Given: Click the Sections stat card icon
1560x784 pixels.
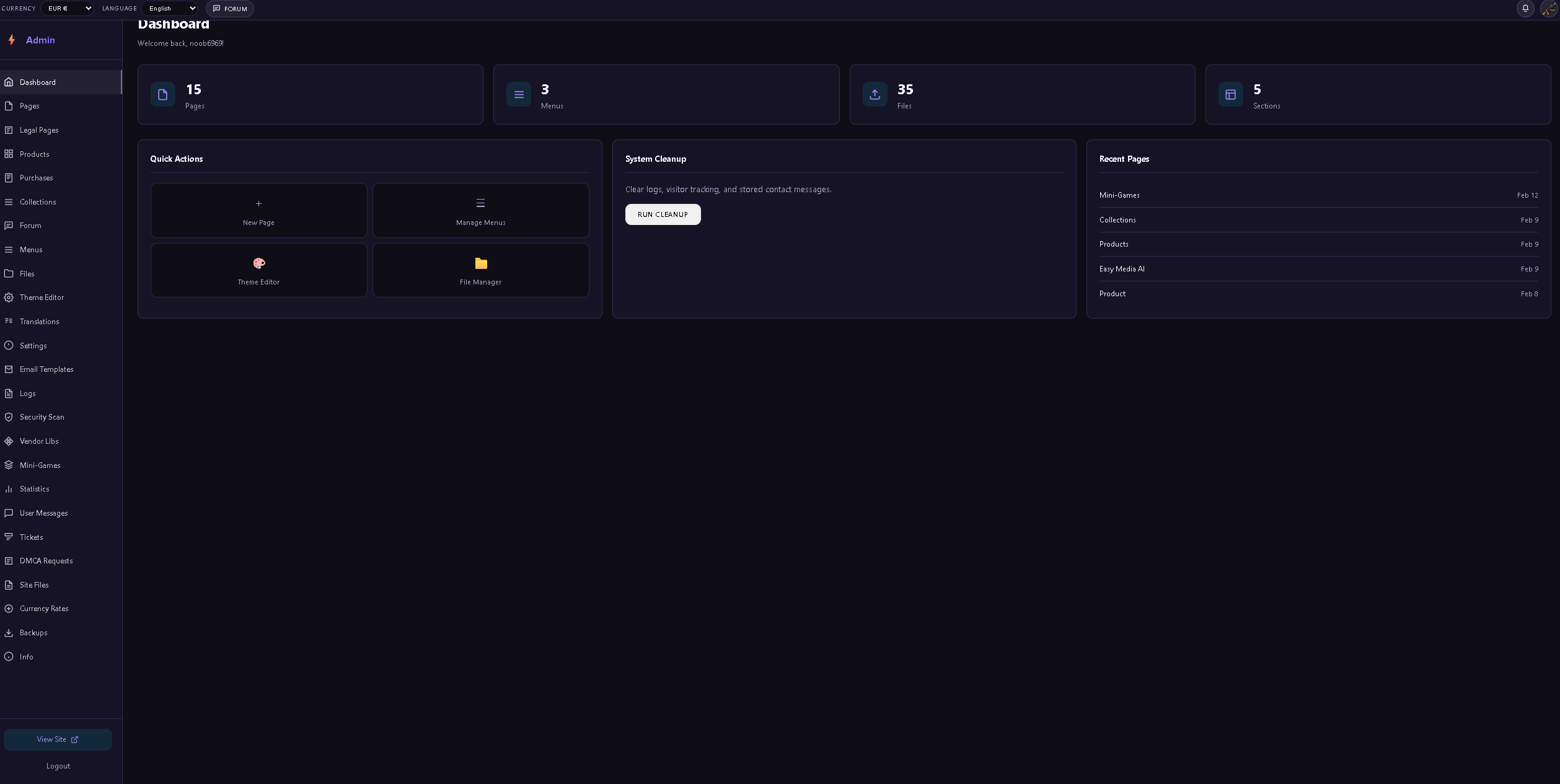Looking at the screenshot, I should (1230, 94).
